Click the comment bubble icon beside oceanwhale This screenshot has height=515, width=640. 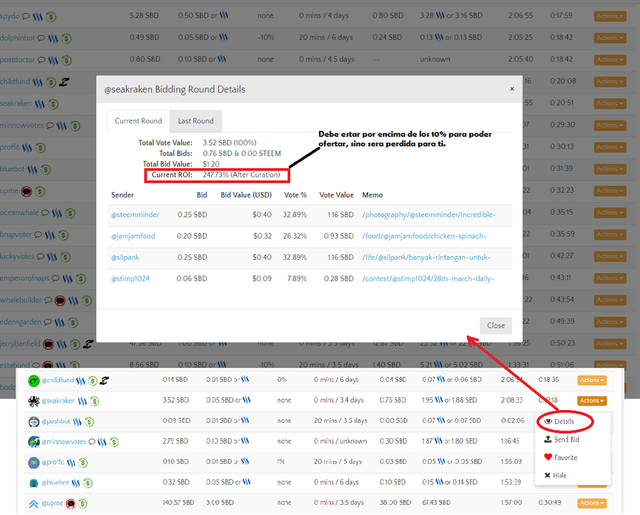pos(45,213)
